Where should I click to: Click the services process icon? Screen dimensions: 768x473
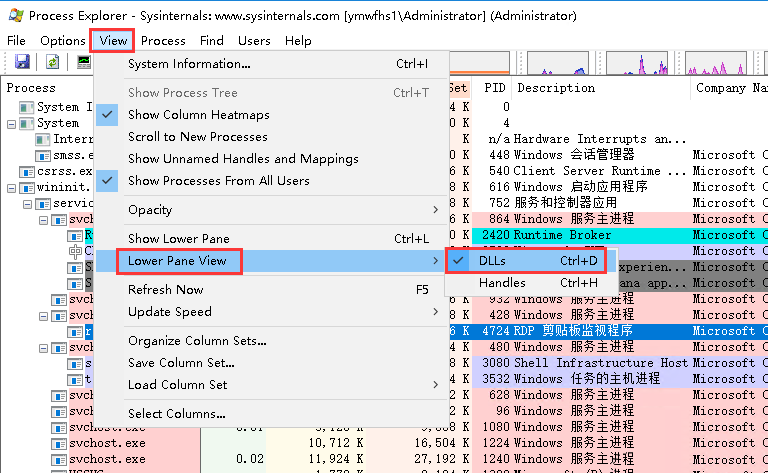click(43, 204)
